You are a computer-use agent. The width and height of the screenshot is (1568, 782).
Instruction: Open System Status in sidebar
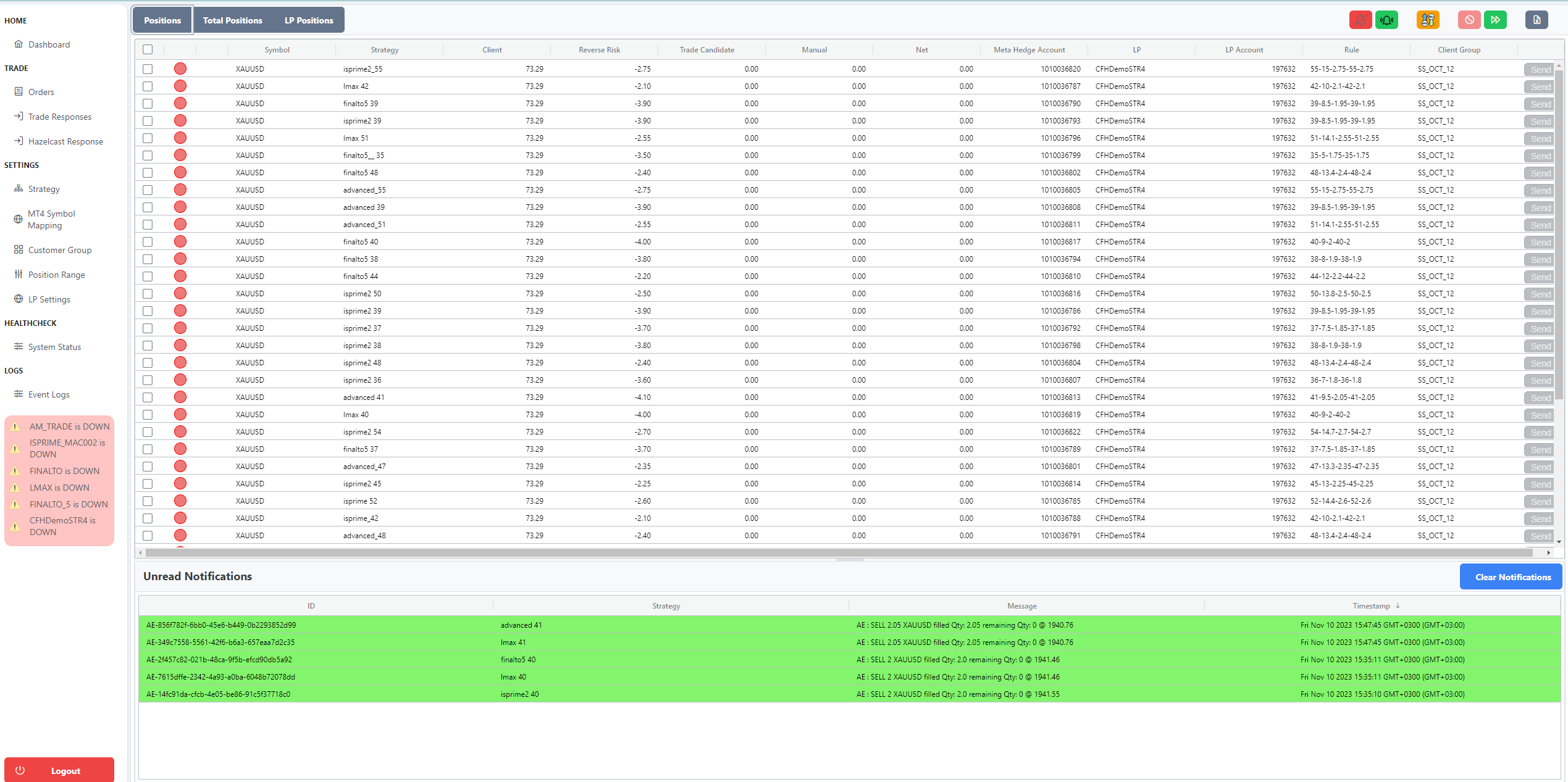pos(54,347)
